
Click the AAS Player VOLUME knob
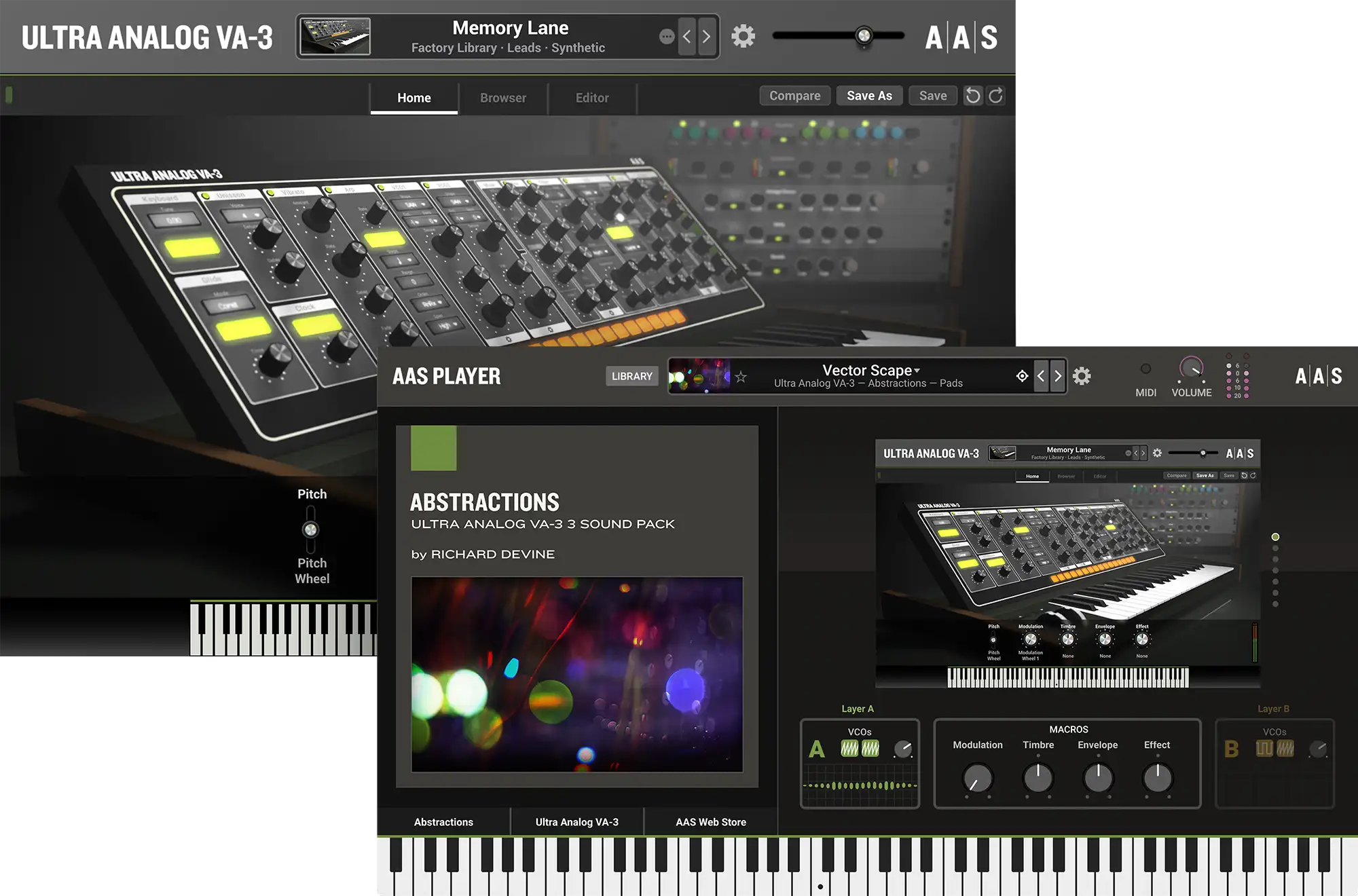1191,369
